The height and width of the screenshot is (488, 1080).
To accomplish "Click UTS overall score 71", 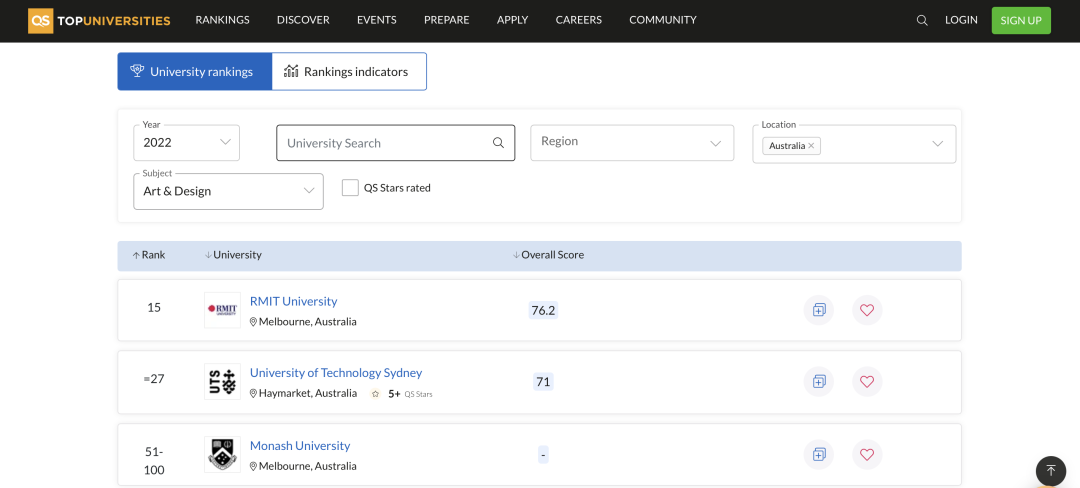I will click(x=543, y=381).
